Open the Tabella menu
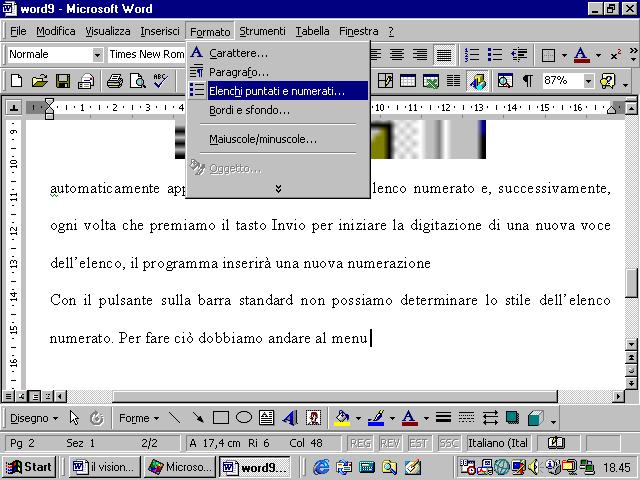This screenshot has height=480, width=640. 312,31
